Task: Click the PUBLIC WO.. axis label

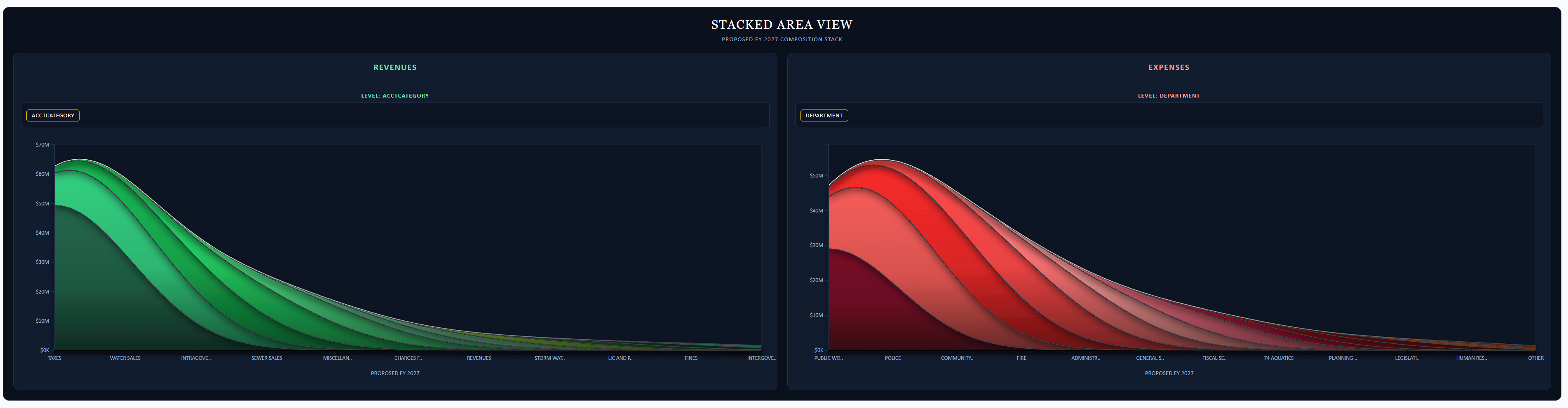Action: tap(829, 358)
